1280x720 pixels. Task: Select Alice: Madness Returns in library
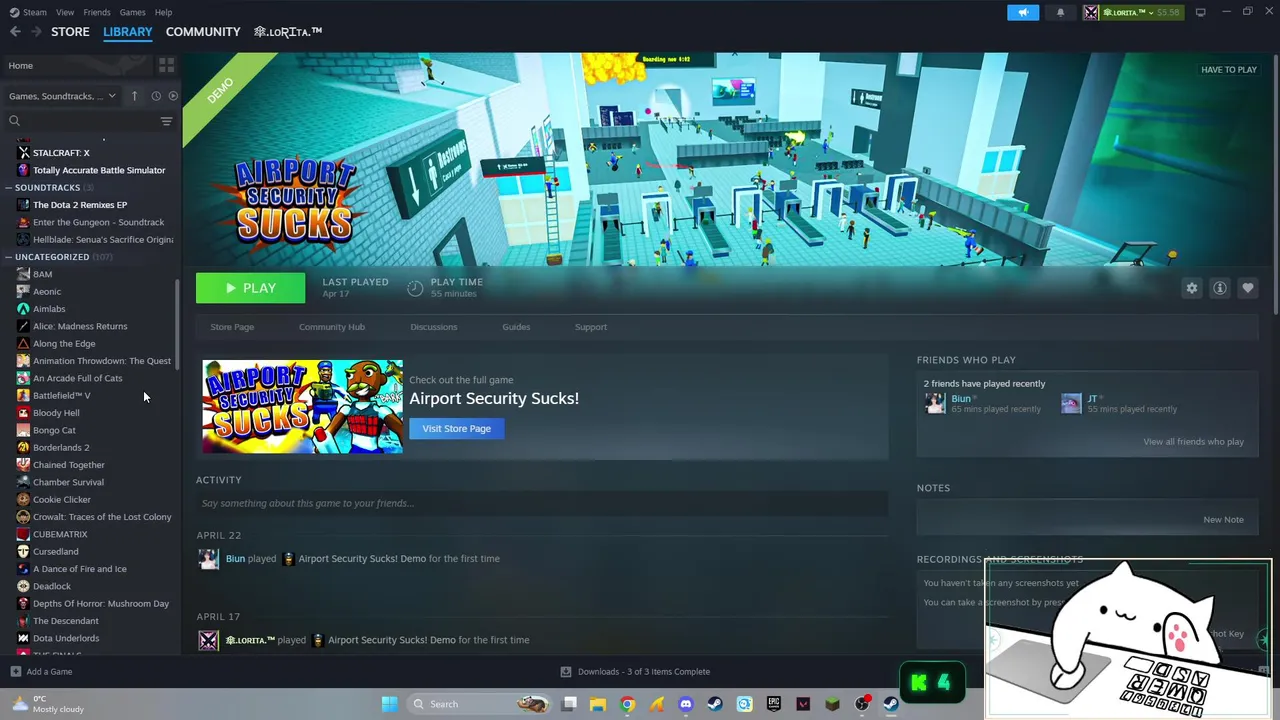[80, 326]
